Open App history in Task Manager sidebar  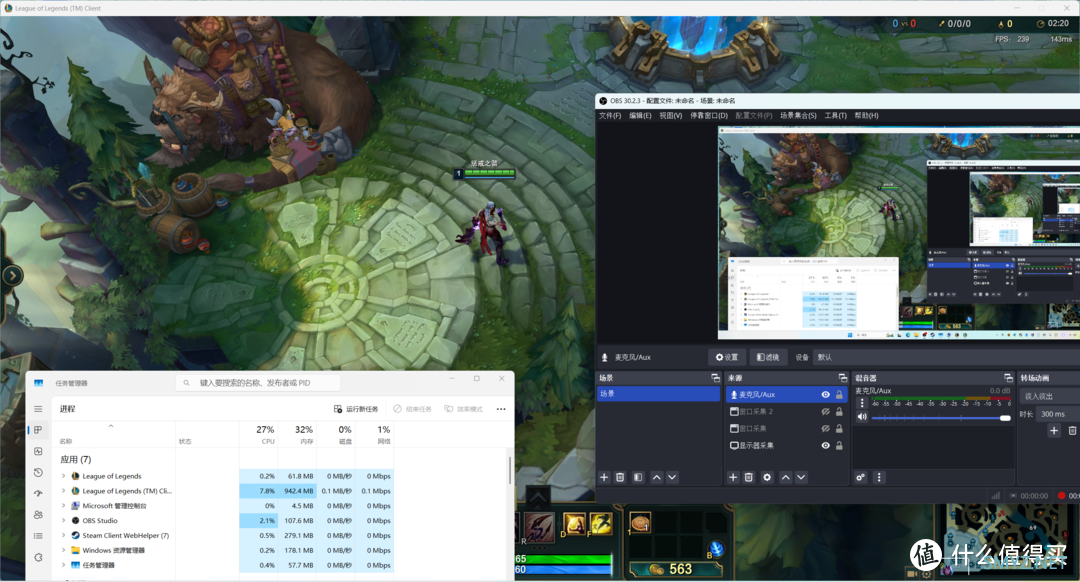coord(39,472)
